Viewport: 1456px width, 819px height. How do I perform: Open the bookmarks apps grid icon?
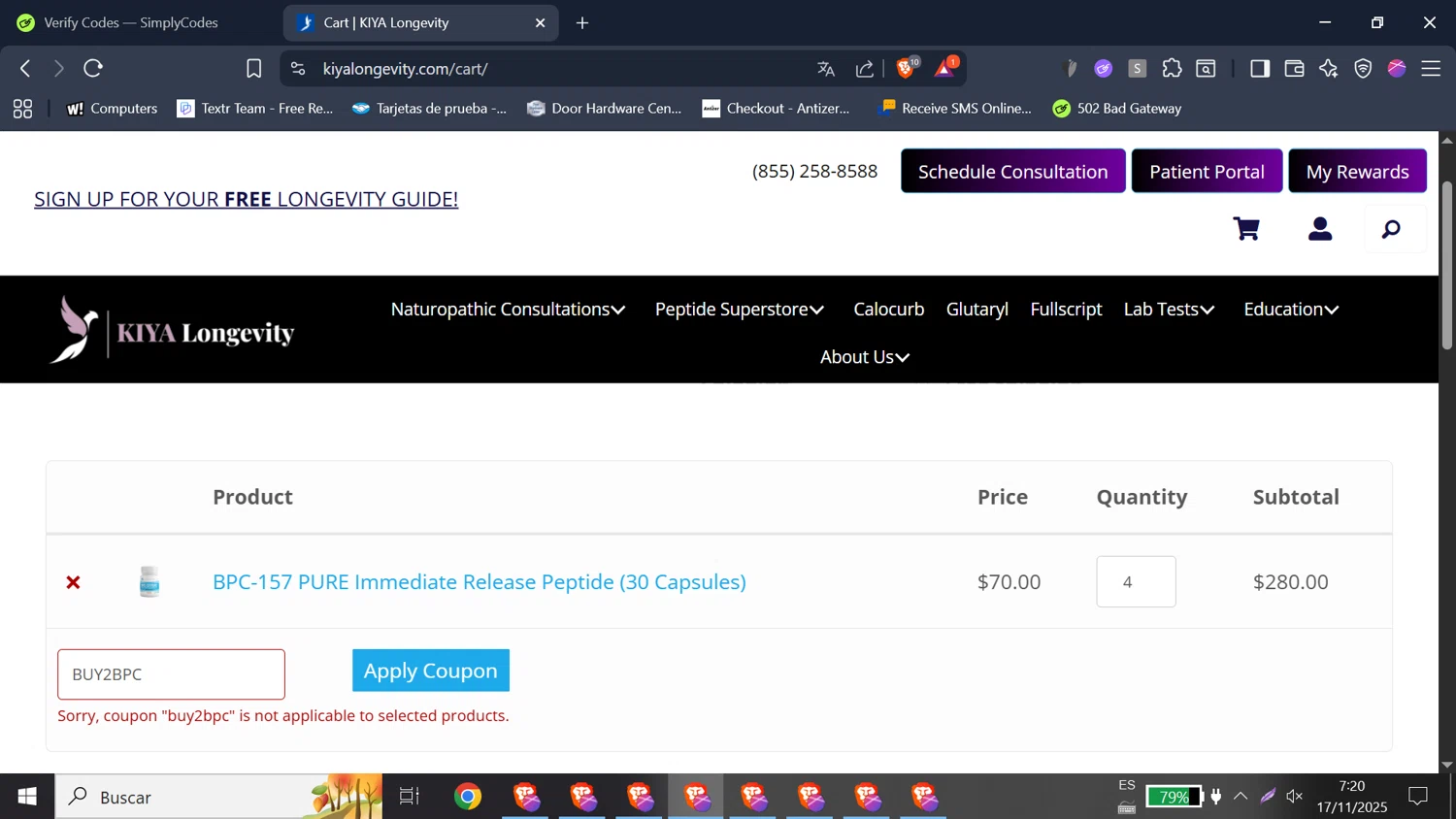click(x=22, y=109)
